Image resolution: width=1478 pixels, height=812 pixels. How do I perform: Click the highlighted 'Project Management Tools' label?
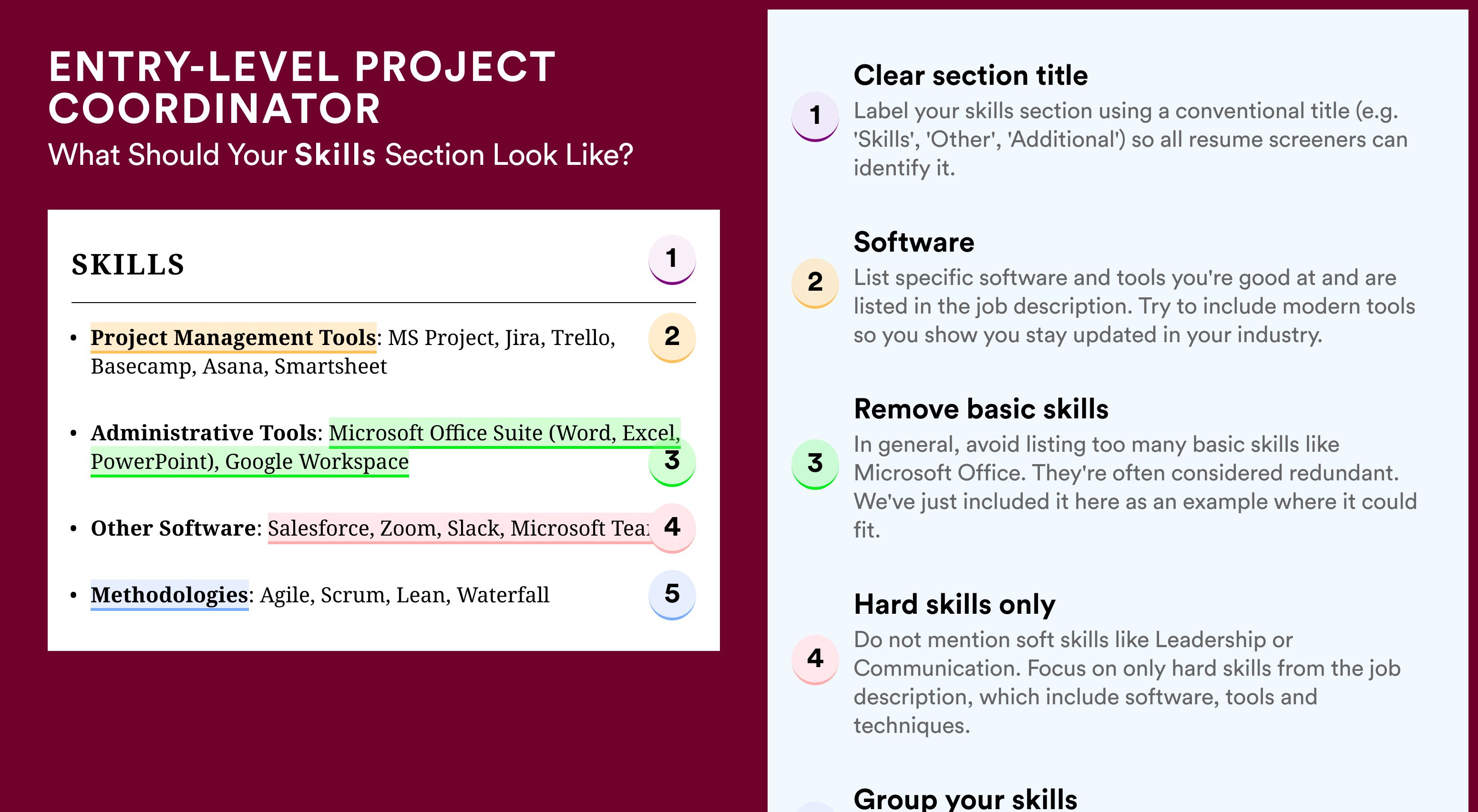(x=233, y=337)
